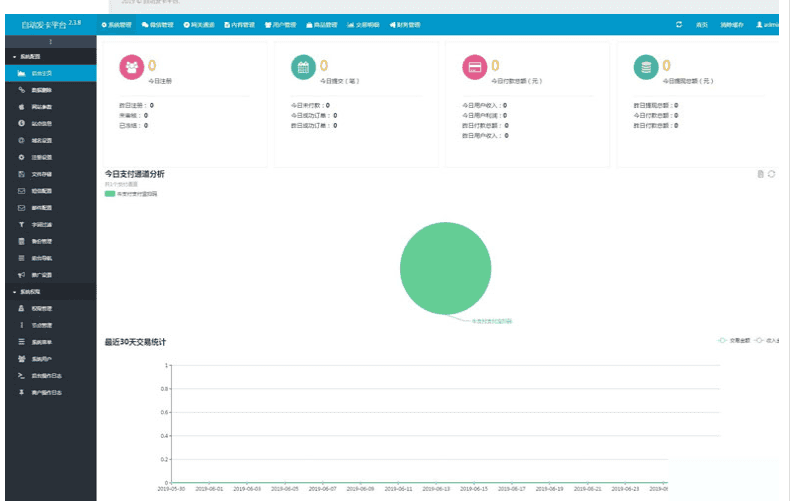Click the green calendar icon in second card
Image resolution: width=792 pixels, height=501 pixels.
click(303, 67)
